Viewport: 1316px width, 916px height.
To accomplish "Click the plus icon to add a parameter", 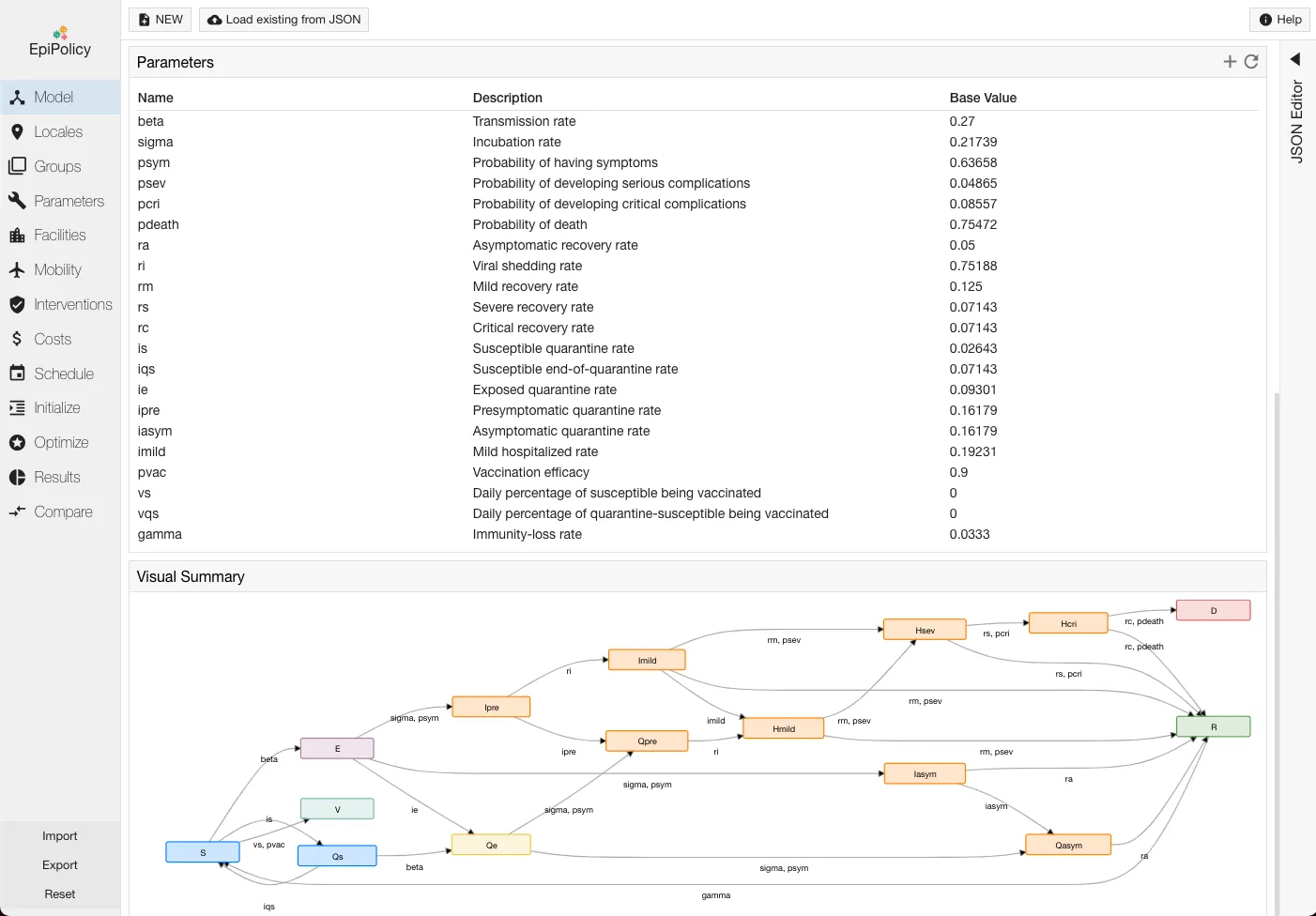I will tap(1230, 61).
